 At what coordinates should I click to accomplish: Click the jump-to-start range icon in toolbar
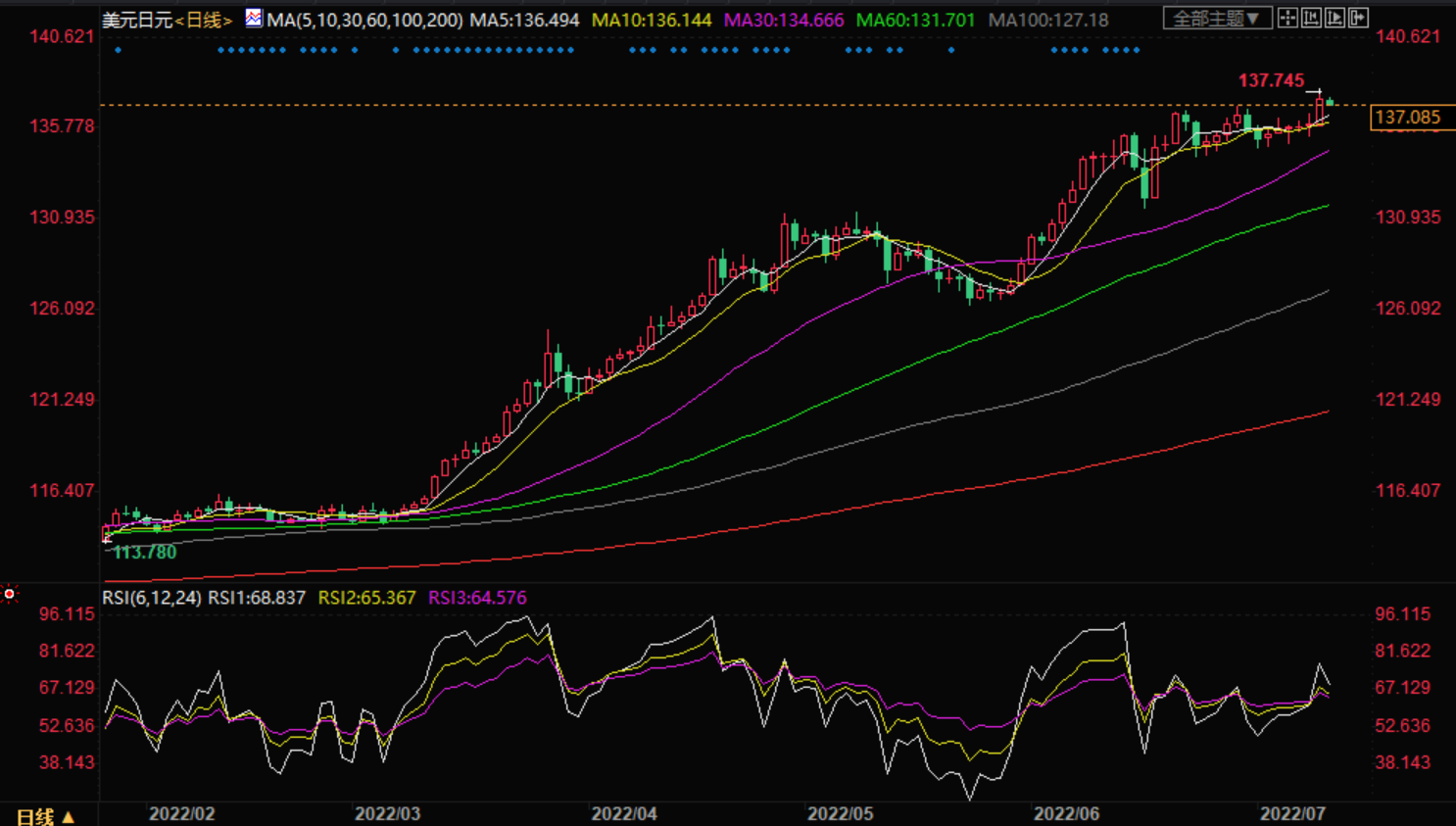click(x=1311, y=18)
